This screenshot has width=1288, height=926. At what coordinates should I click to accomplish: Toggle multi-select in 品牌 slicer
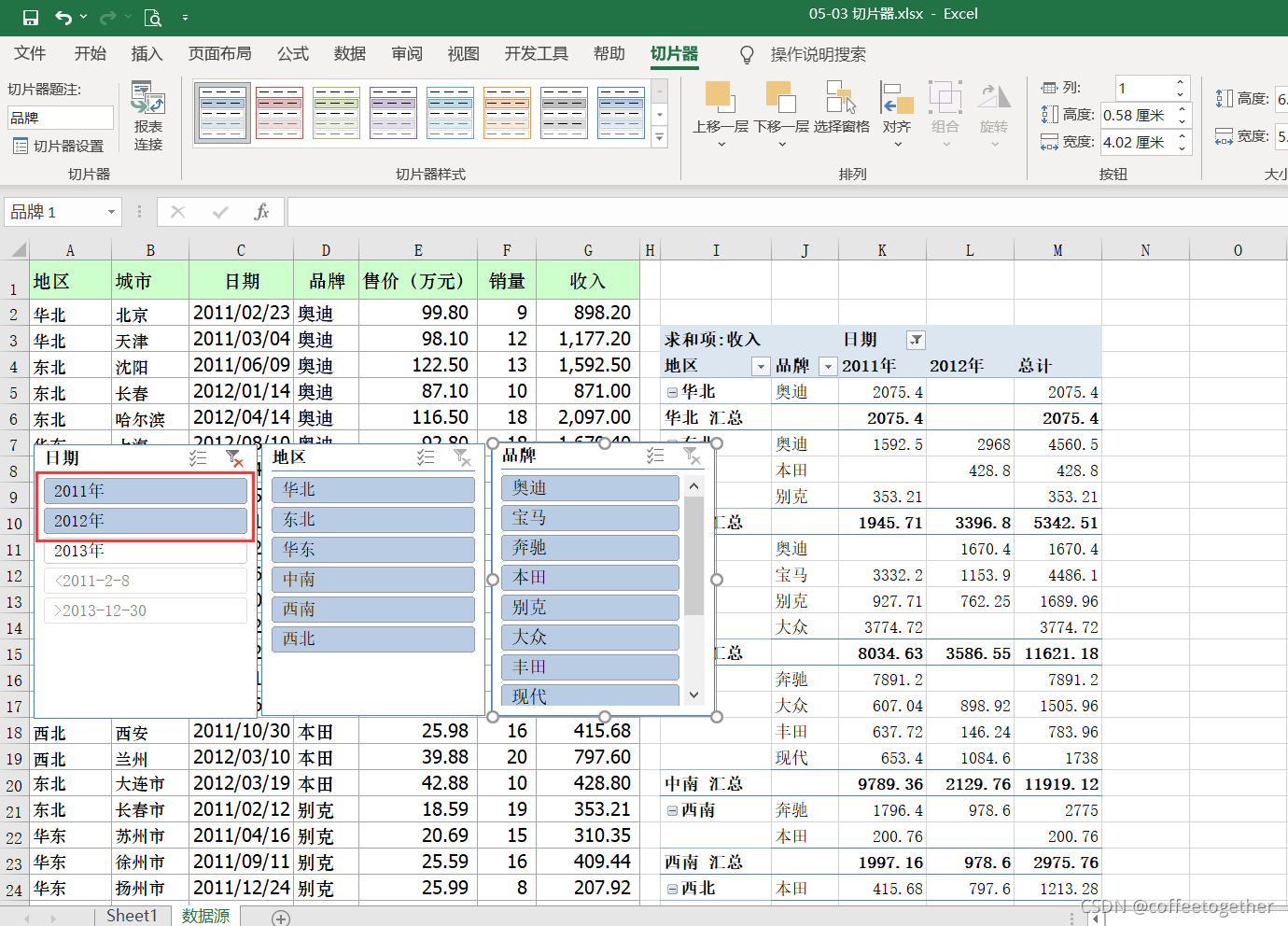point(655,456)
